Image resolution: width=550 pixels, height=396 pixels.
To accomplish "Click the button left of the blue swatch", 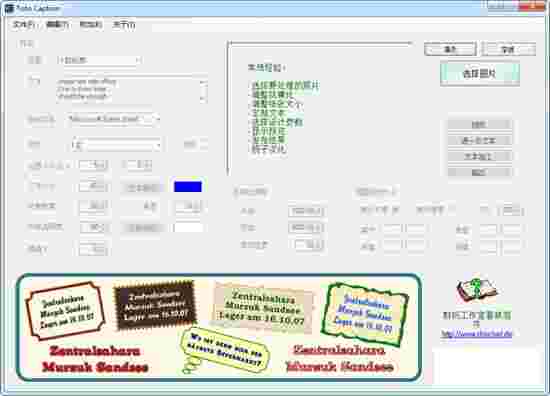I will pos(143,187).
